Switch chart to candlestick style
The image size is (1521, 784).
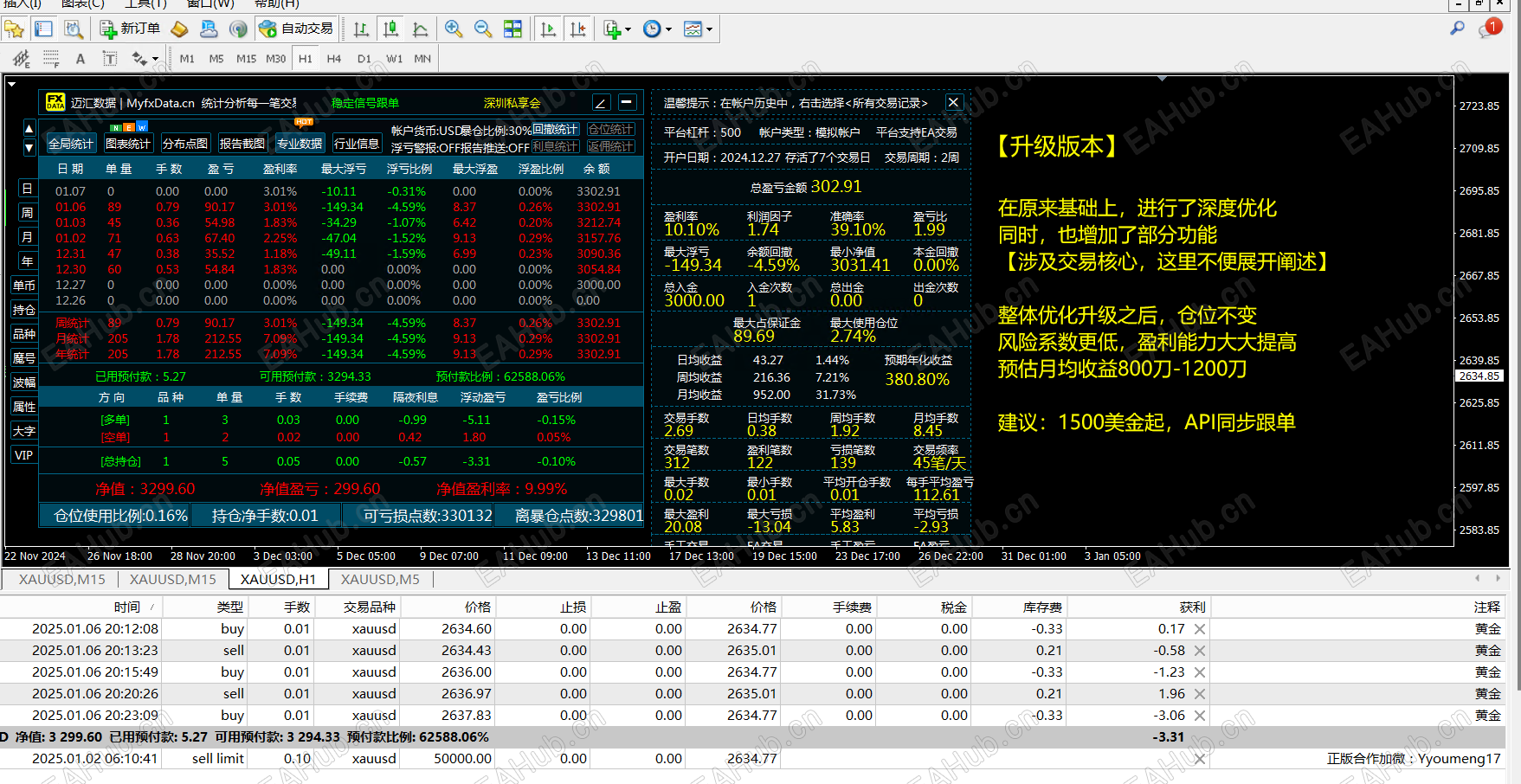point(390,29)
